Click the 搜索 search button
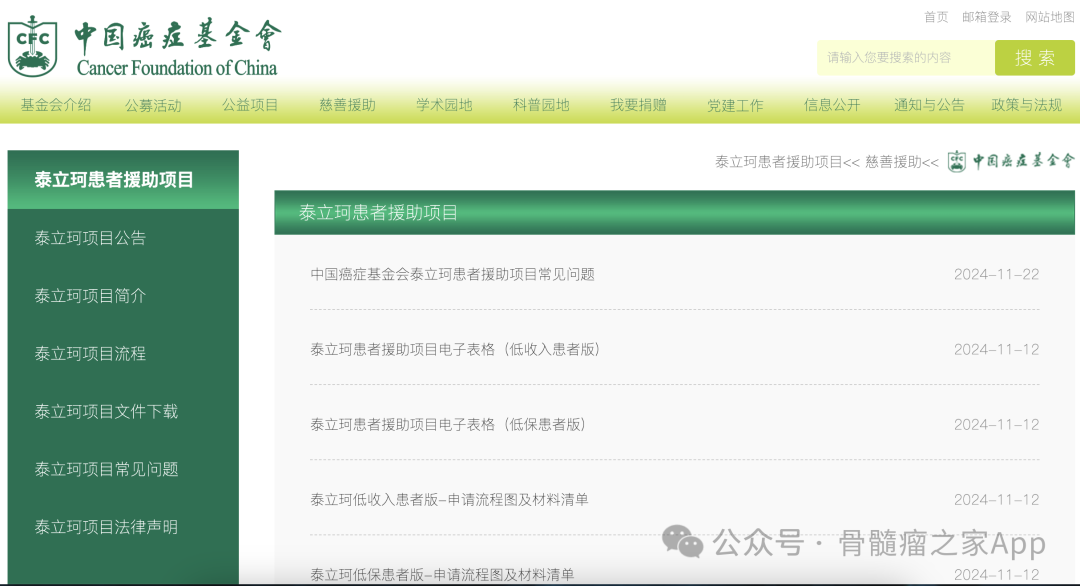This screenshot has height=586, width=1080. tap(1035, 58)
